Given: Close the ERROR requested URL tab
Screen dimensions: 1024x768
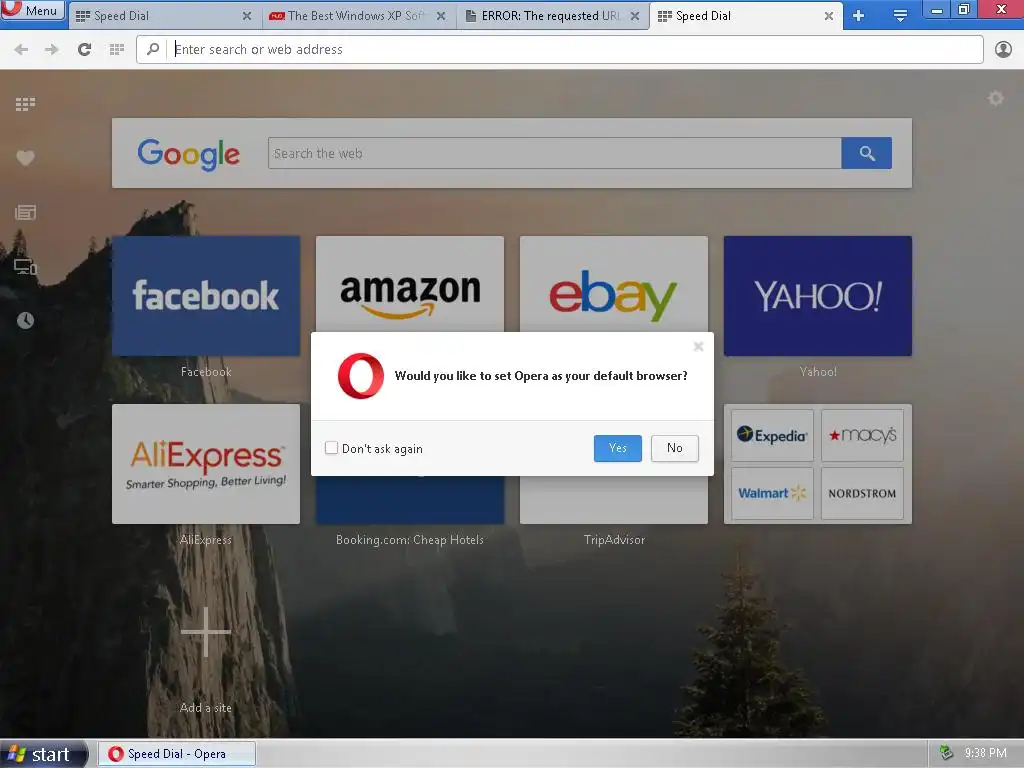Looking at the screenshot, I should pos(635,16).
